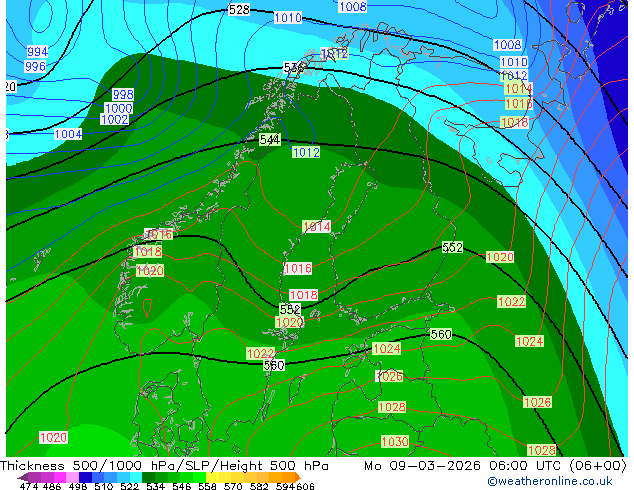Click the orange arrow at legend's high end
Screen dimensions: 634x490
(298, 477)
